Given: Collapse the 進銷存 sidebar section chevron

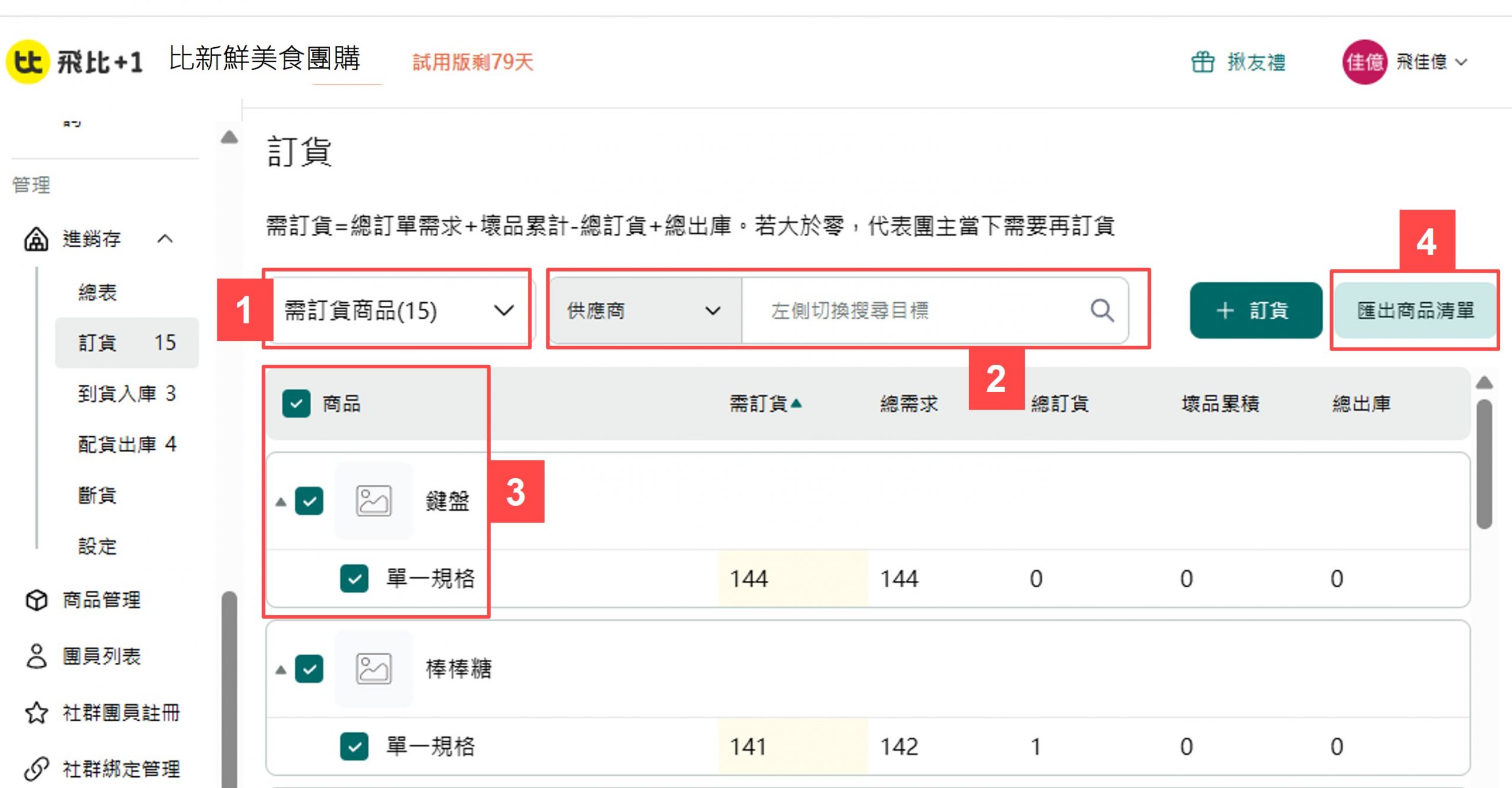Looking at the screenshot, I should [165, 239].
